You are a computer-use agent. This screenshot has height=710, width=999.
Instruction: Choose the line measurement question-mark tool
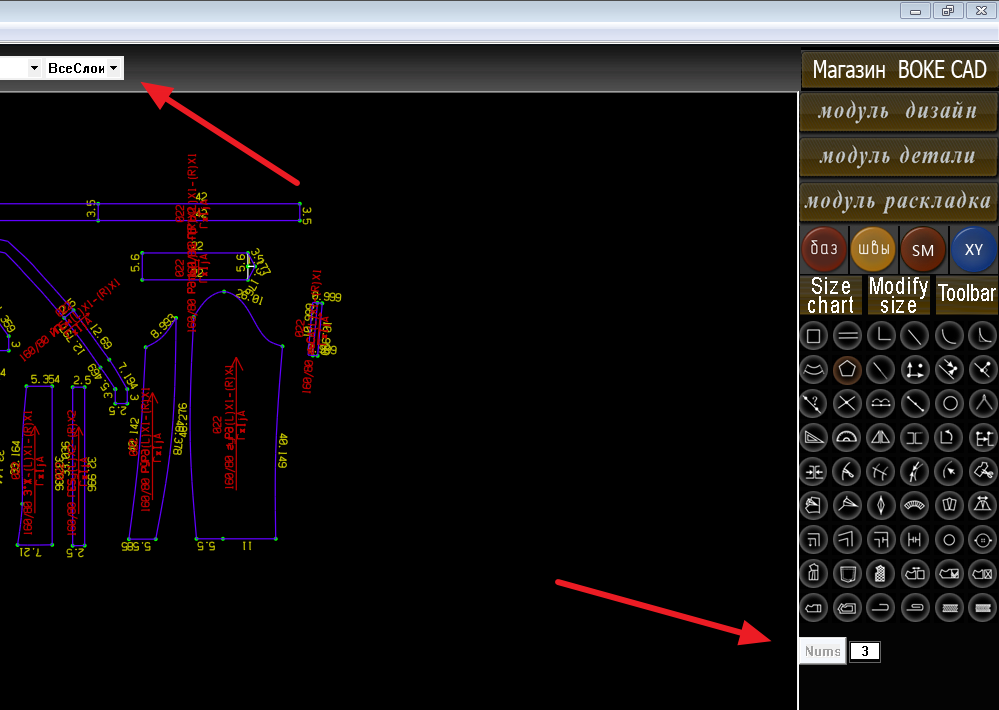(x=814, y=403)
